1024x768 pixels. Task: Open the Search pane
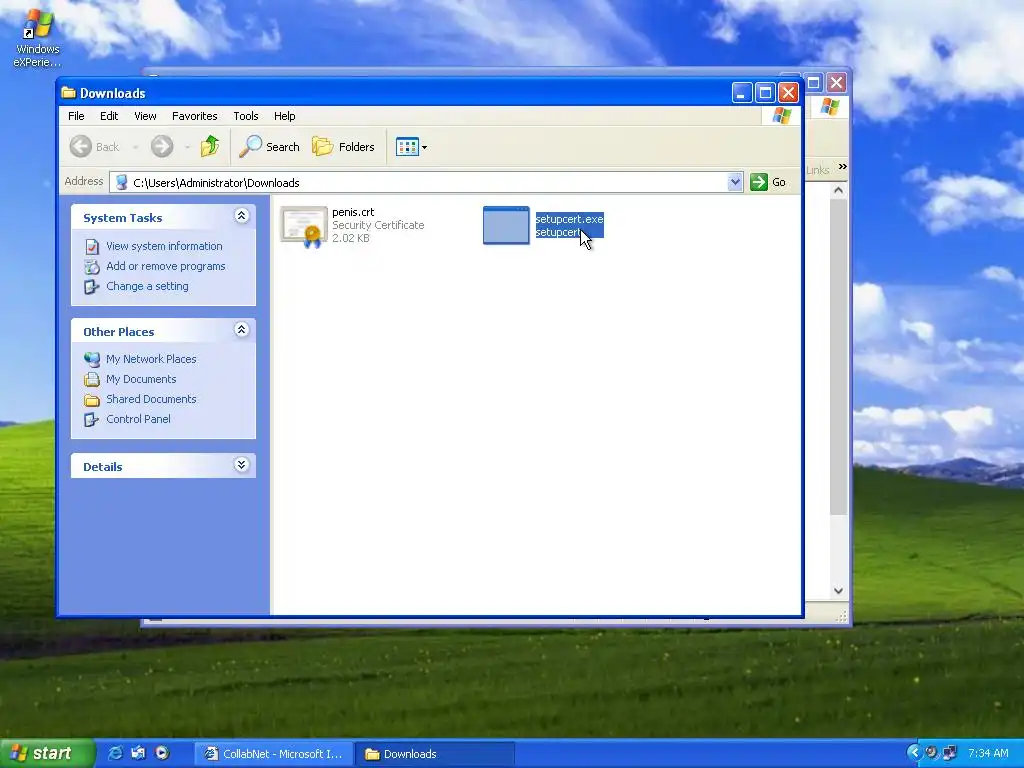point(269,147)
